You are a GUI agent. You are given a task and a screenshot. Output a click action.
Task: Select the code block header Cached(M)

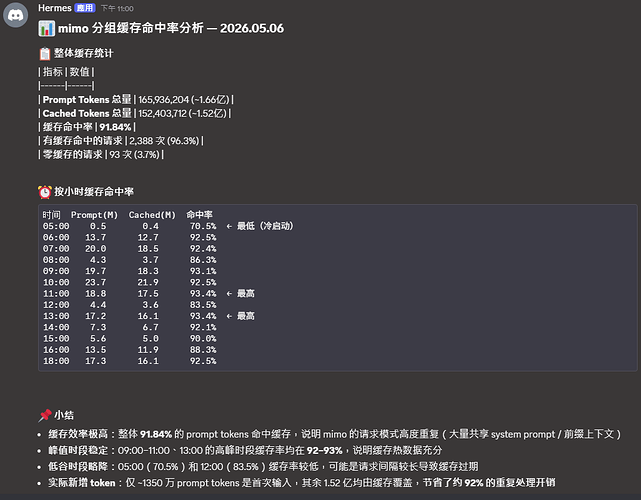152,215
